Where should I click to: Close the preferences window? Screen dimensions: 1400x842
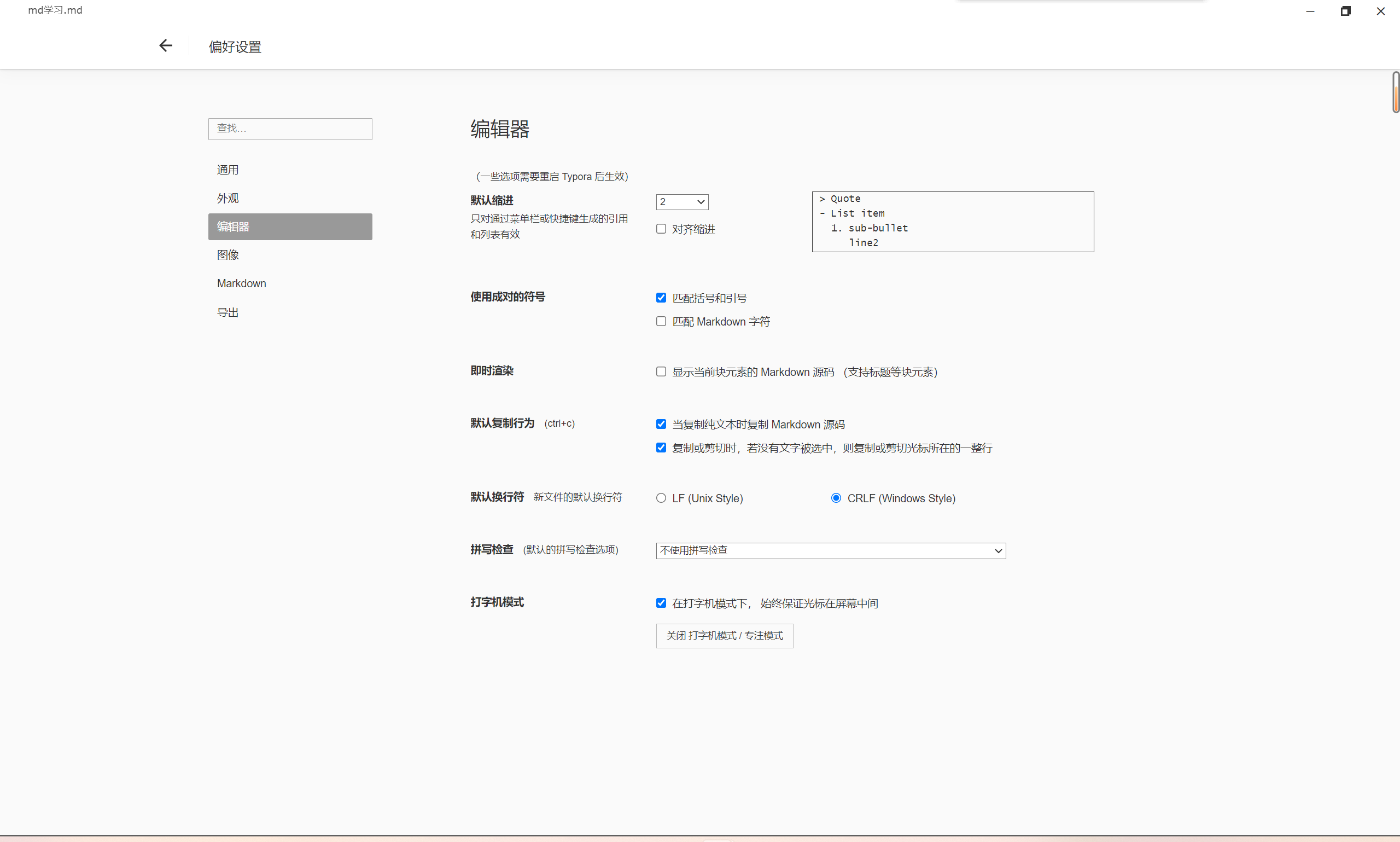point(1380,11)
